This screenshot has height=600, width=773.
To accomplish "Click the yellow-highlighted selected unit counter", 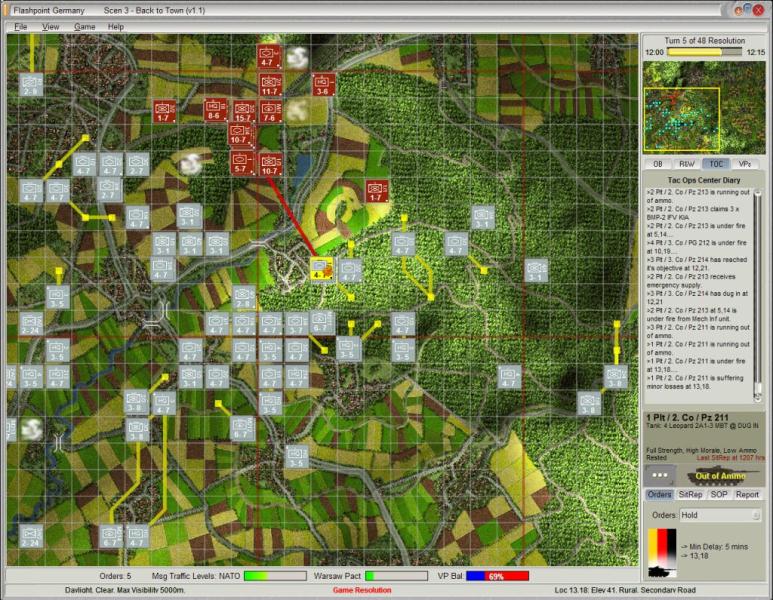I will 321,268.
